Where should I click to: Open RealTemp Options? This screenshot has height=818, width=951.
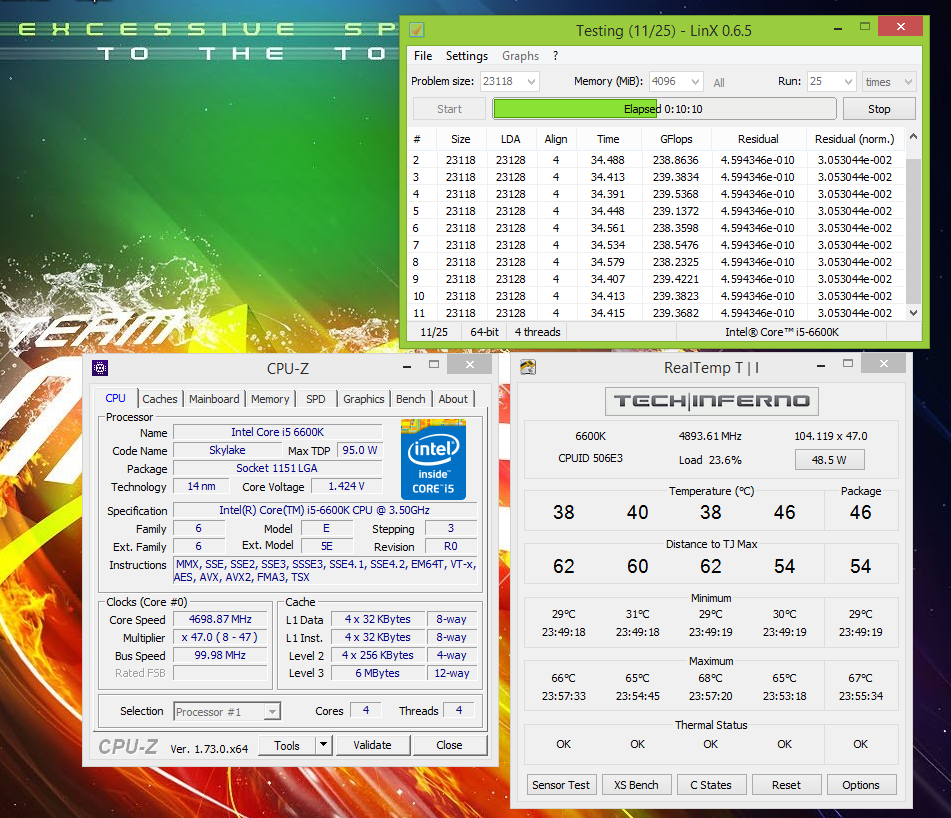point(861,785)
